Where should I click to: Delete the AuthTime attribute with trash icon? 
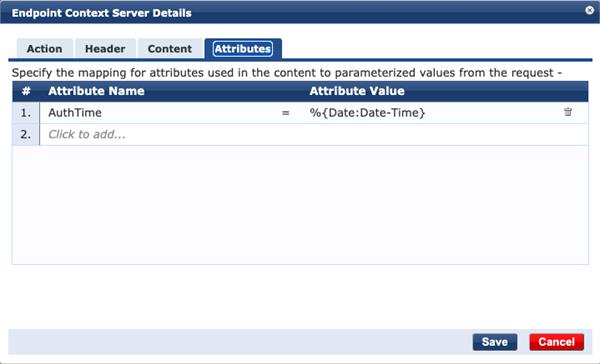(568, 112)
